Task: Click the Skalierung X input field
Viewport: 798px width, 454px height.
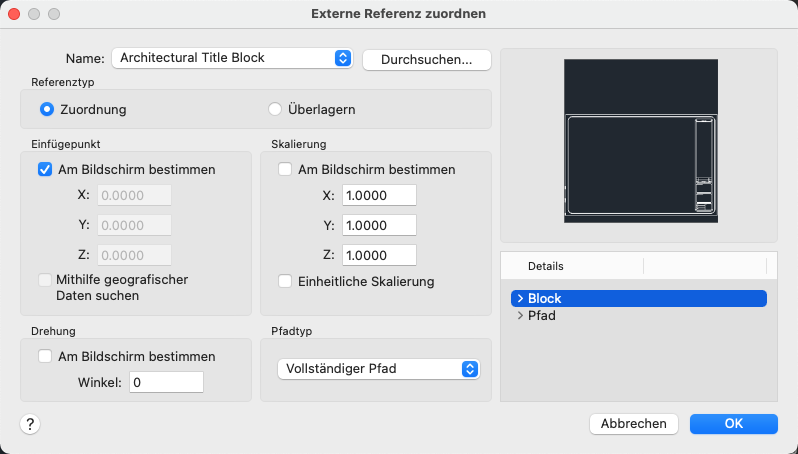Action: click(x=379, y=195)
